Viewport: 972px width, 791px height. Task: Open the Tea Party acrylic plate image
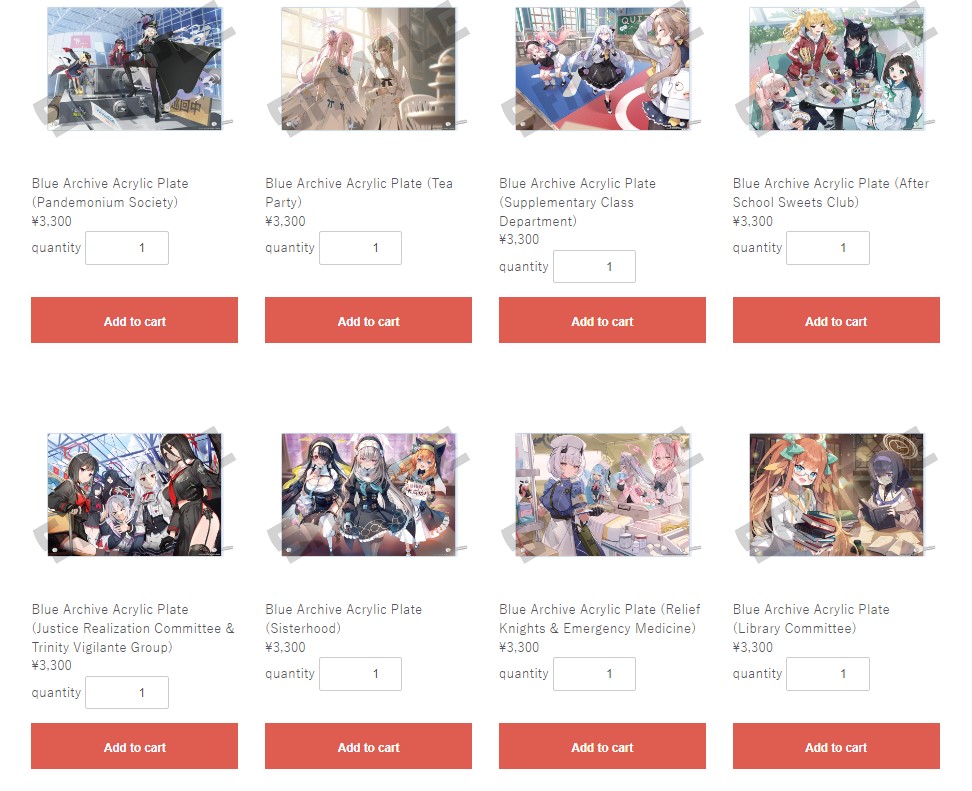pyautogui.click(x=368, y=69)
